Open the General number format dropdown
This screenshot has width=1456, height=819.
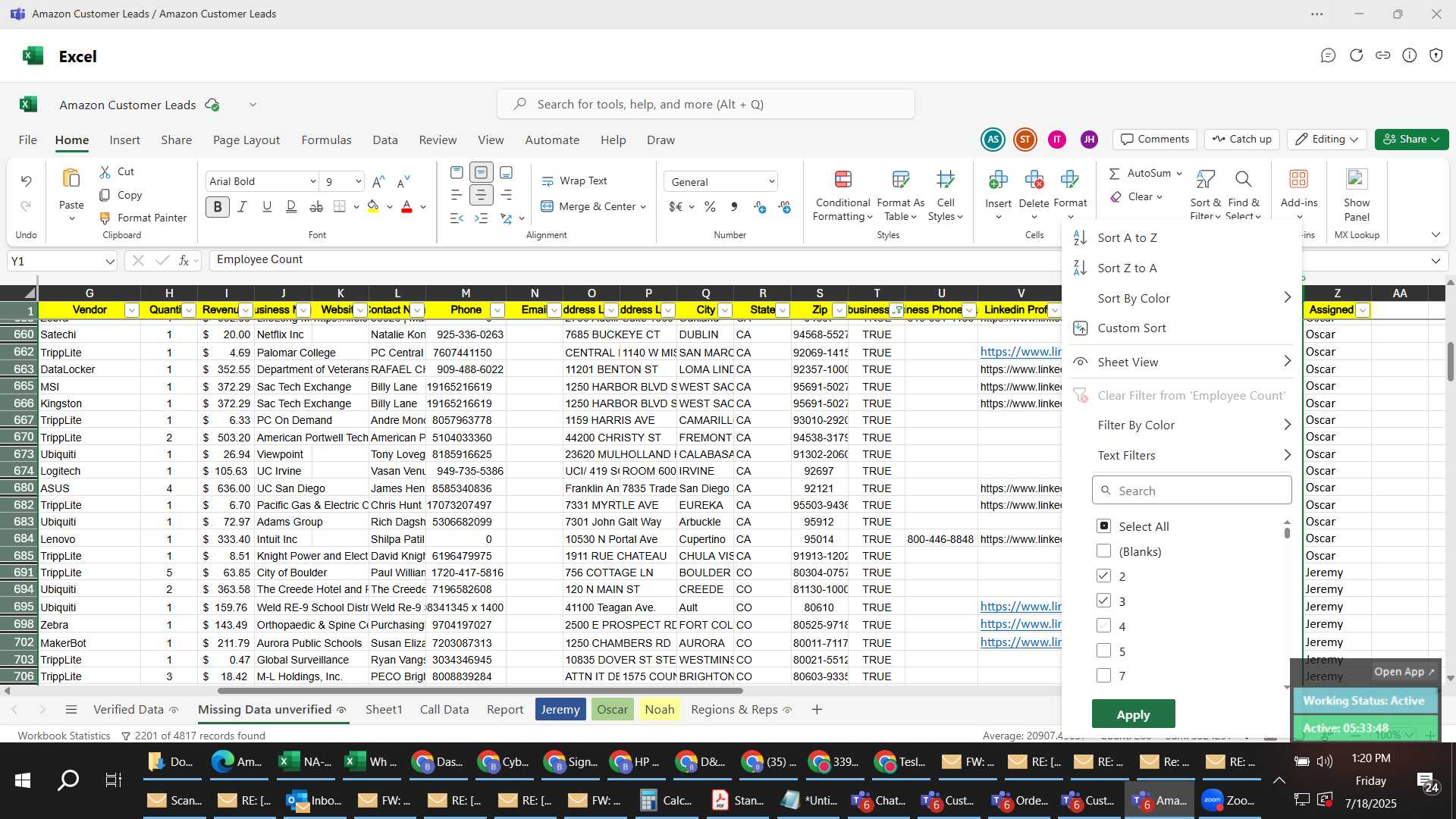point(771,182)
